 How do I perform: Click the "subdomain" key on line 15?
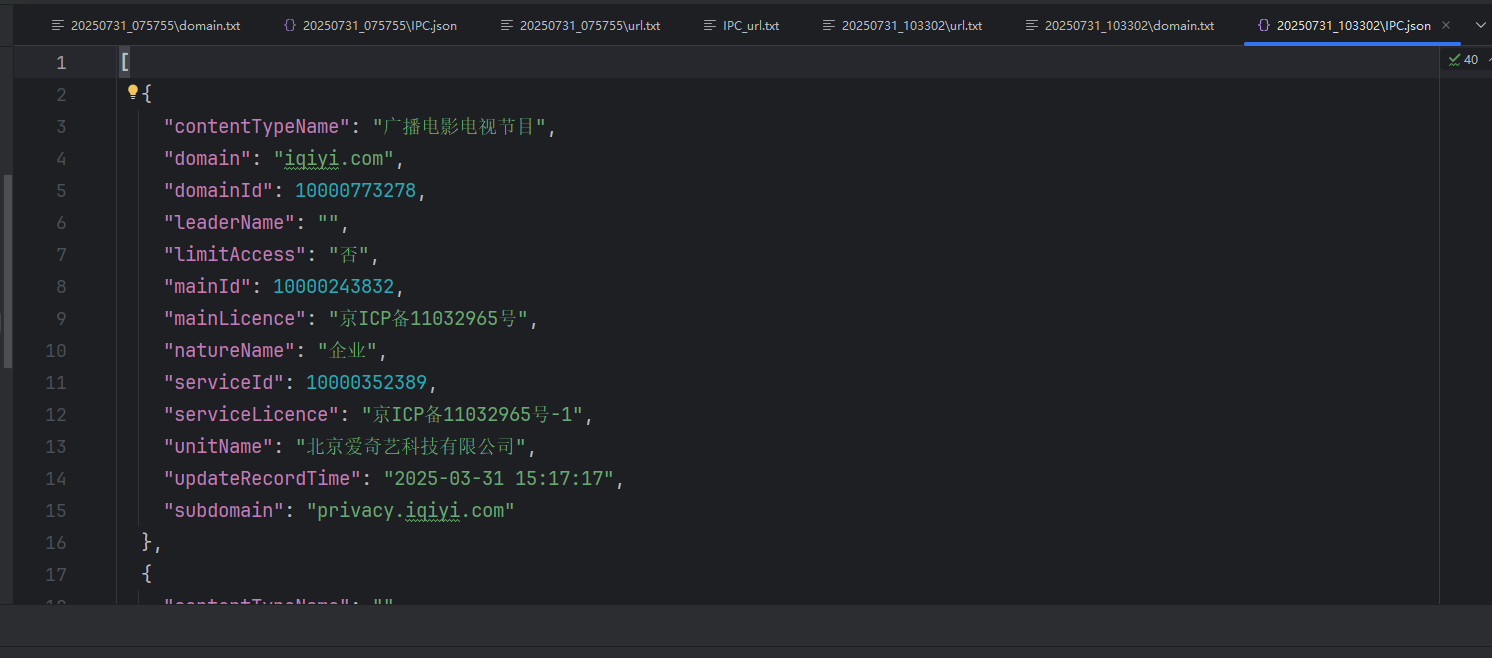click(224, 510)
